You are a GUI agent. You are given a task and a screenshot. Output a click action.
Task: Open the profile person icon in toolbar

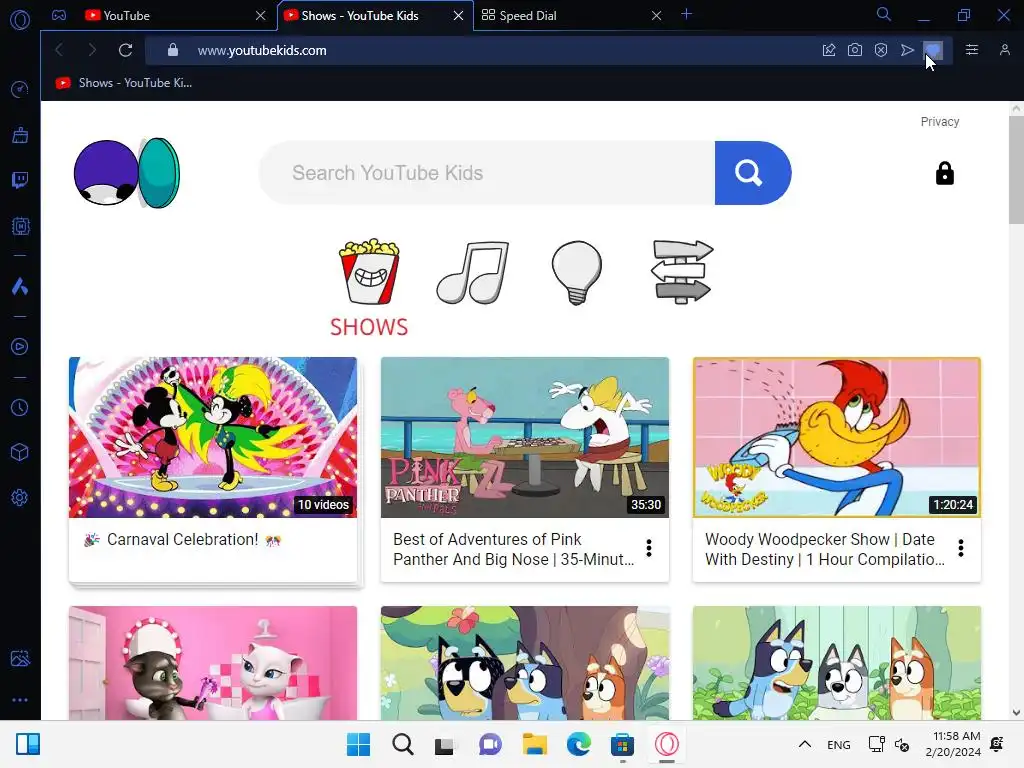click(x=1004, y=50)
